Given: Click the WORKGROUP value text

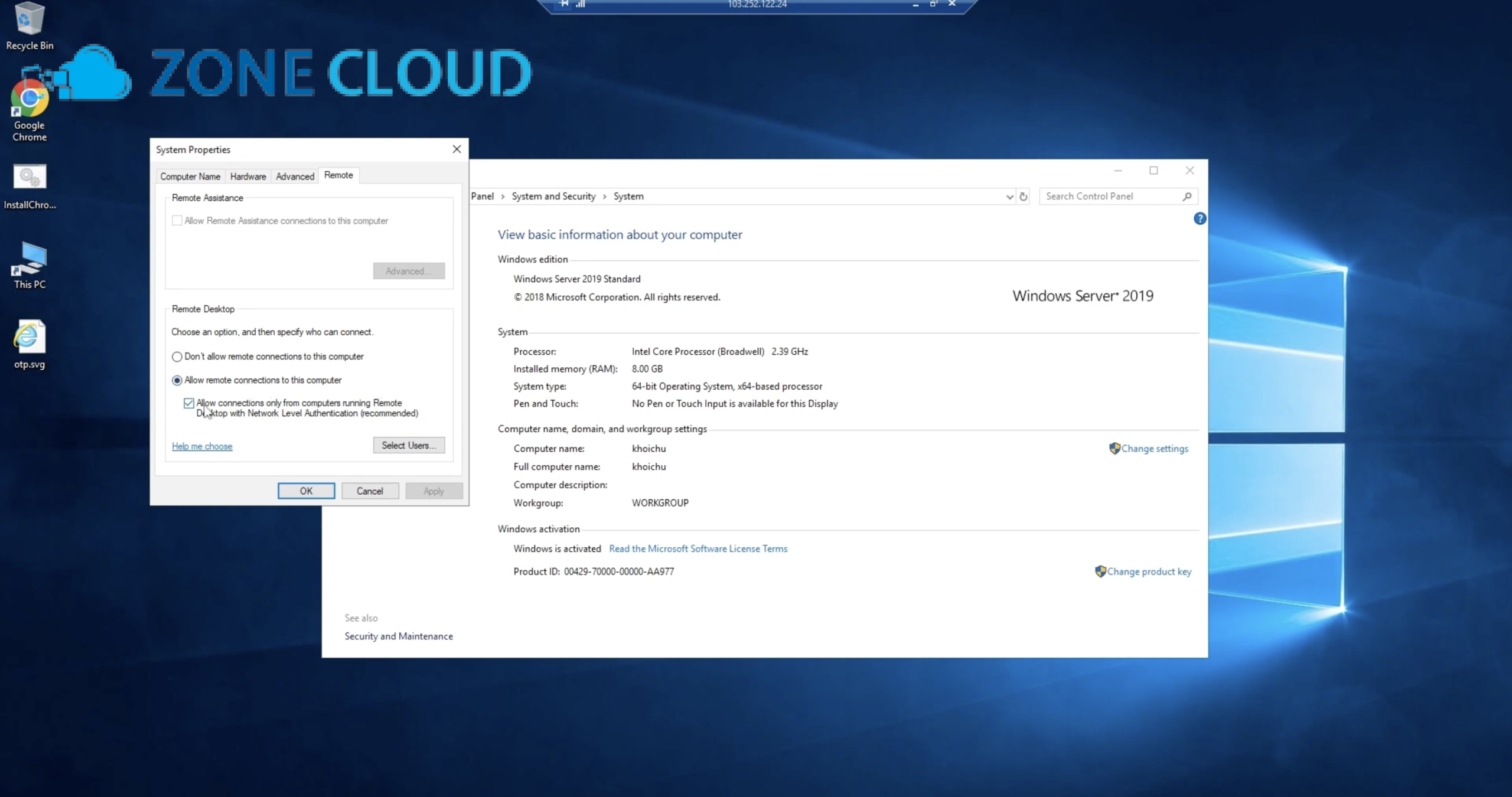Looking at the screenshot, I should coord(660,503).
